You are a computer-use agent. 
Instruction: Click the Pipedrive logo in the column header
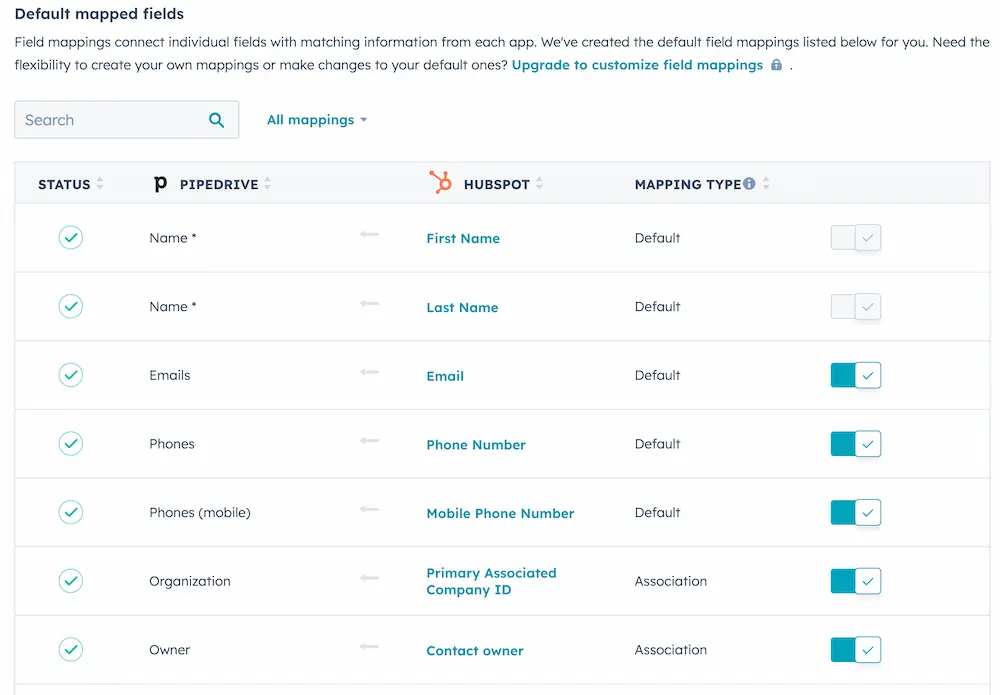tap(161, 183)
